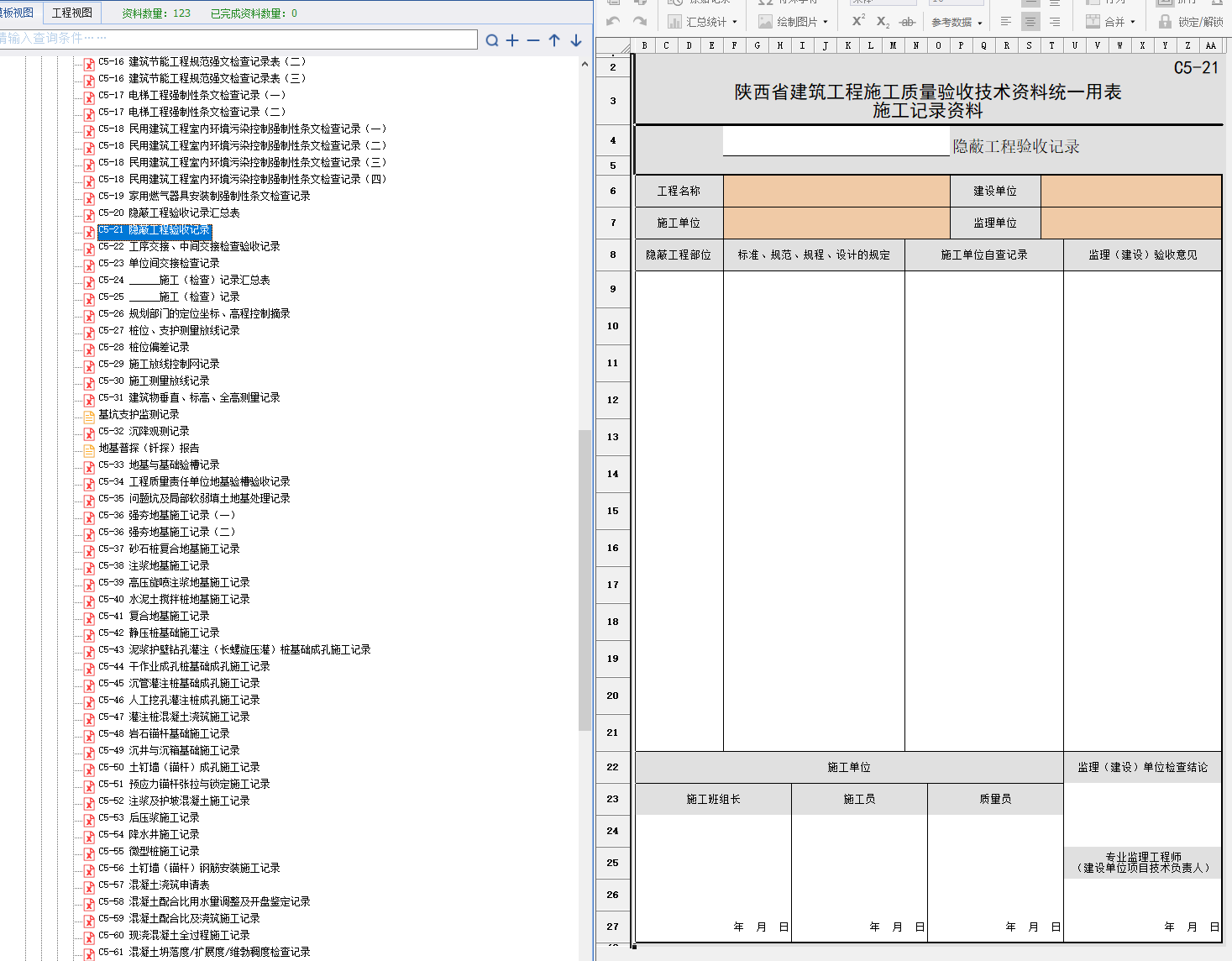Click file icon of C5-22 工序交接 record
The width and height of the screenshot is (1232, 961).
coord(89,248)
